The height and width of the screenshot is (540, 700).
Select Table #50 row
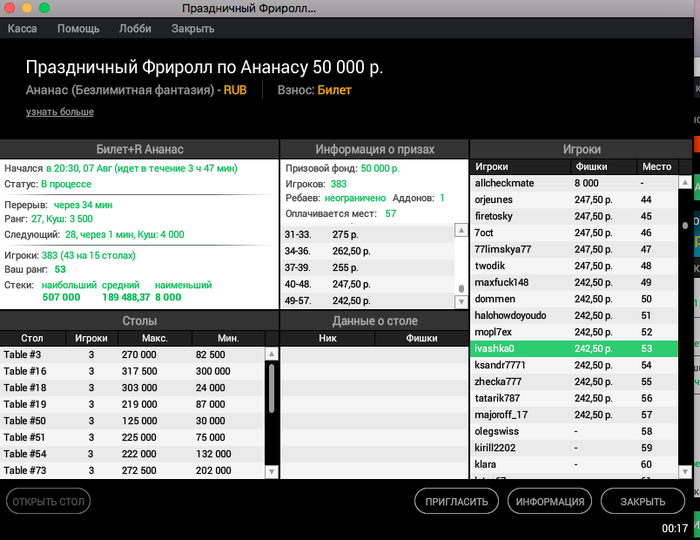pos(133,421)
